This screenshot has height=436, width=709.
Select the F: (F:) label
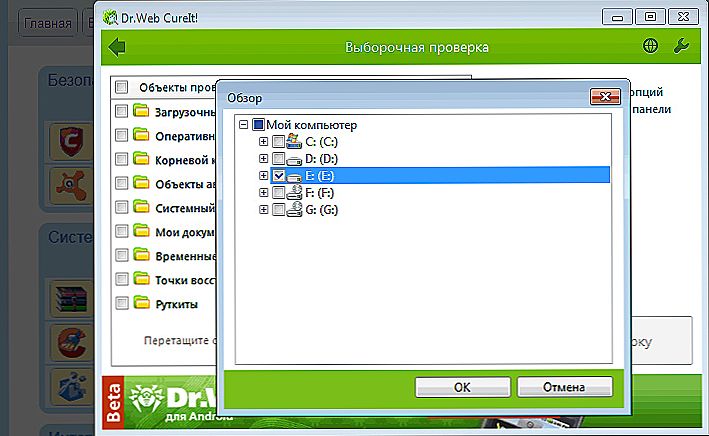click(x=320, y=193)
